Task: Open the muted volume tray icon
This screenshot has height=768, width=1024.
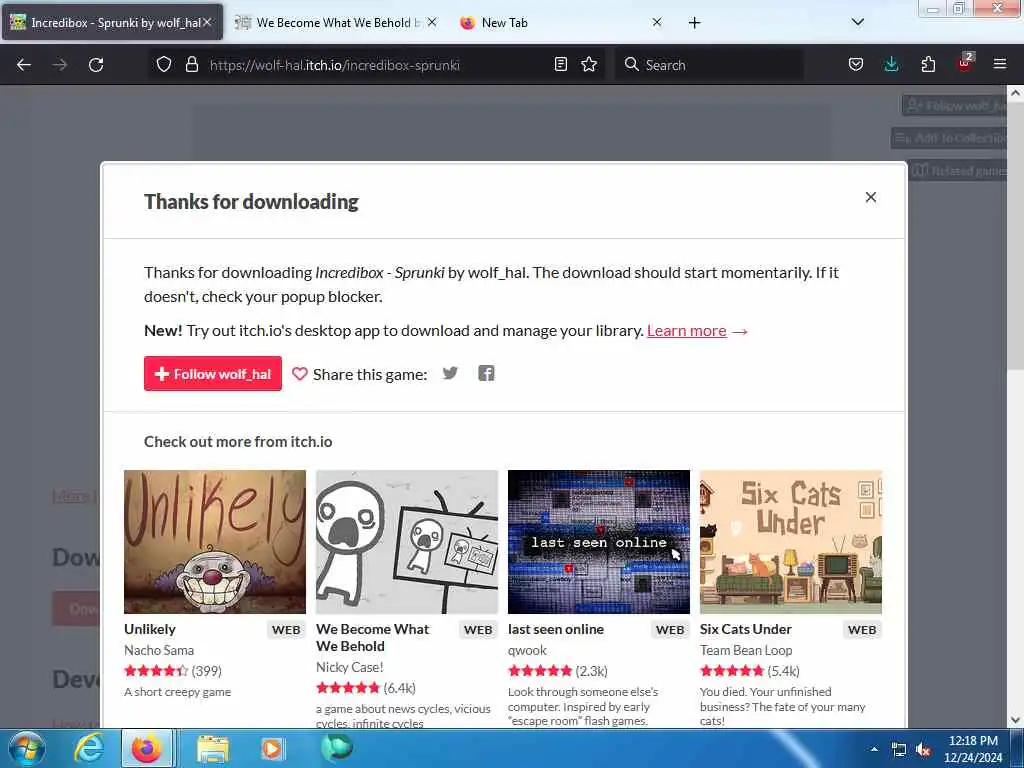Action: (923, 750)
